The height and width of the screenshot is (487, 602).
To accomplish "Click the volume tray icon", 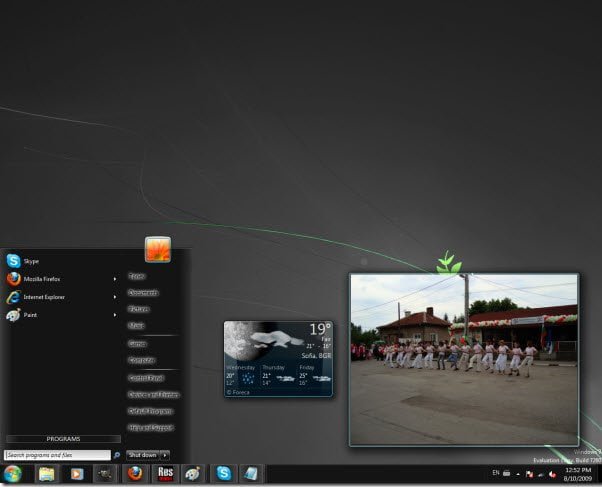I will 552,475.
